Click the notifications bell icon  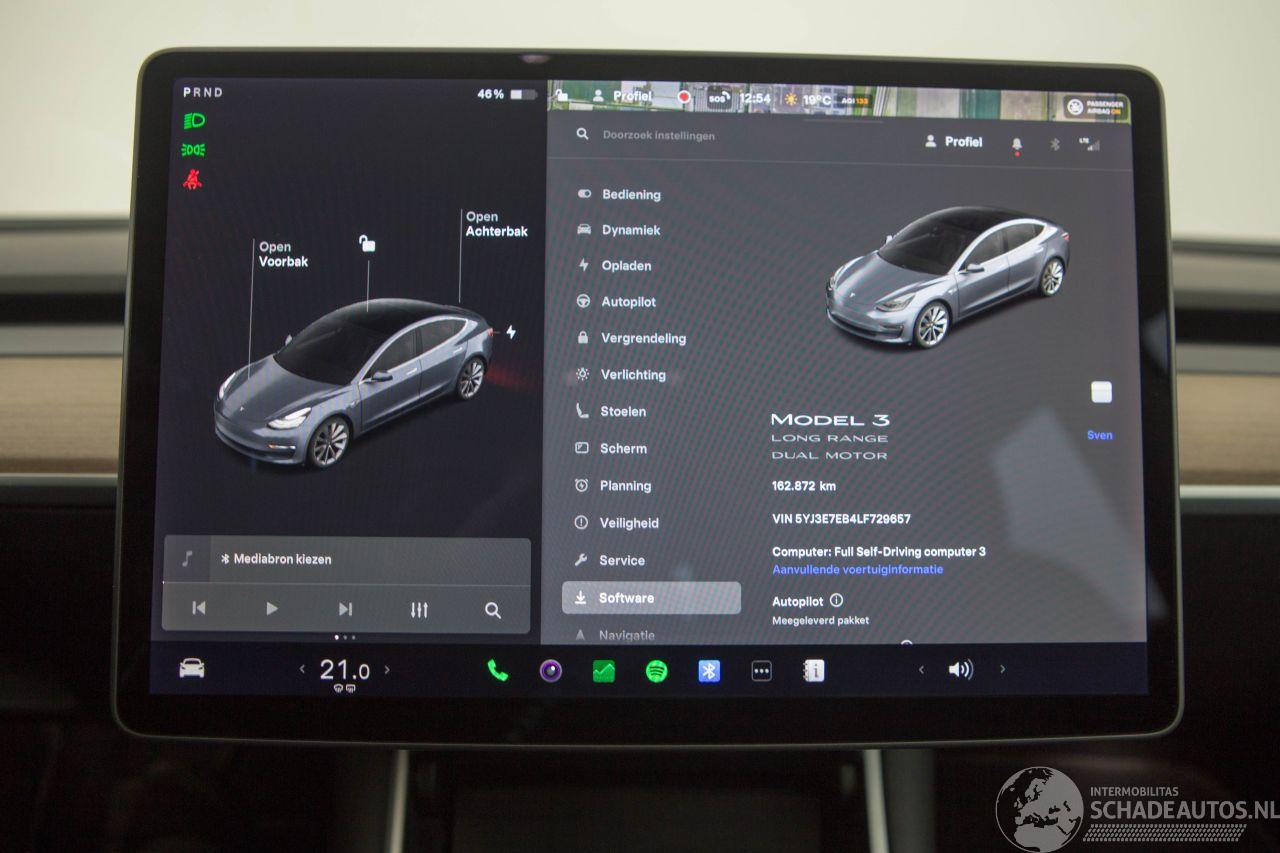(1017, 144)
